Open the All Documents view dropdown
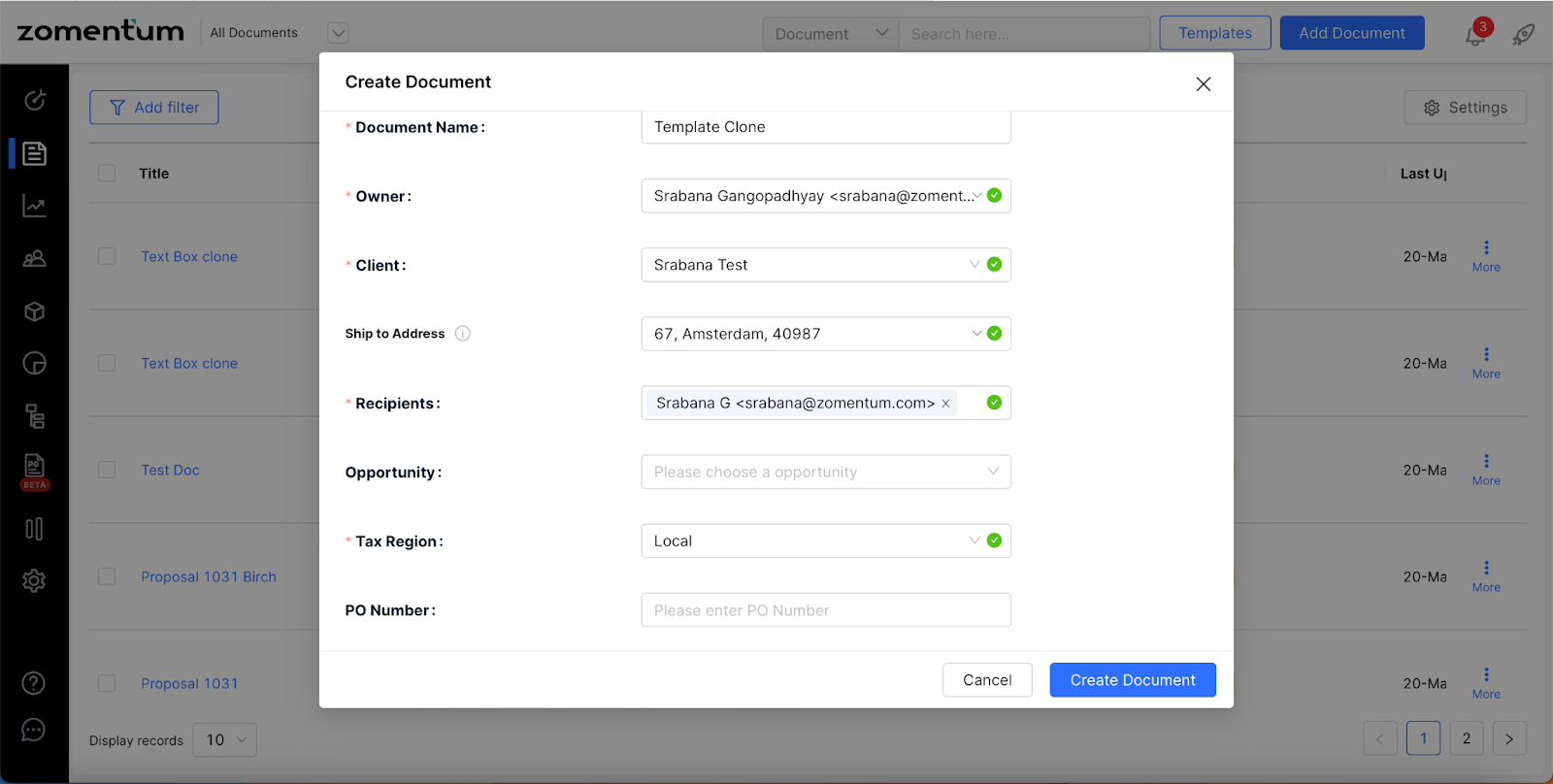 [x=338, y=33]
